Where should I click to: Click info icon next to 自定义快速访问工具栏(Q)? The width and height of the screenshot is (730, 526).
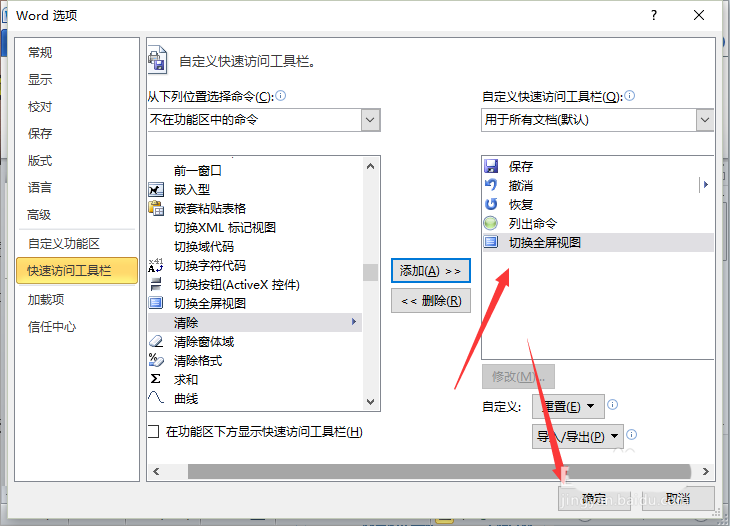629,95
